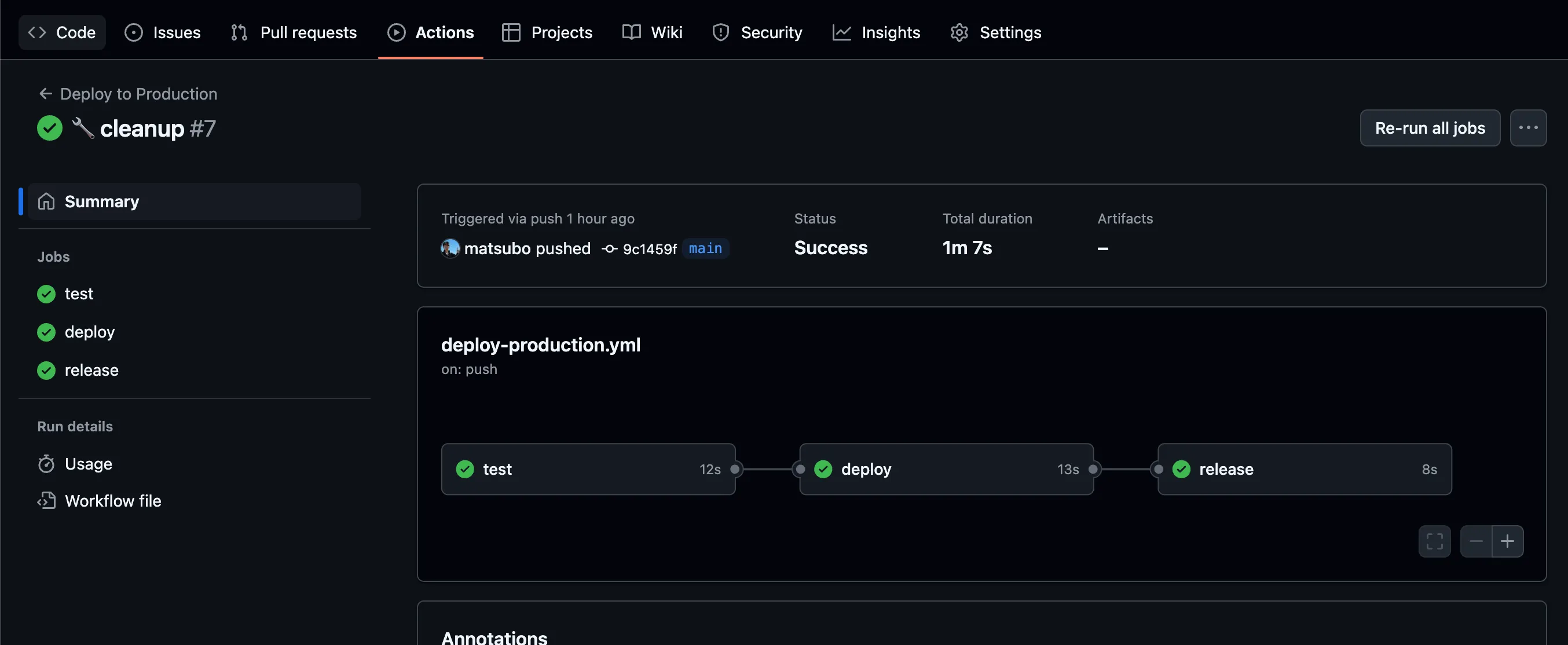This screenshot has height=645, width=1568.
Task: Click the main branch label
Action: (x=705, y=248)
